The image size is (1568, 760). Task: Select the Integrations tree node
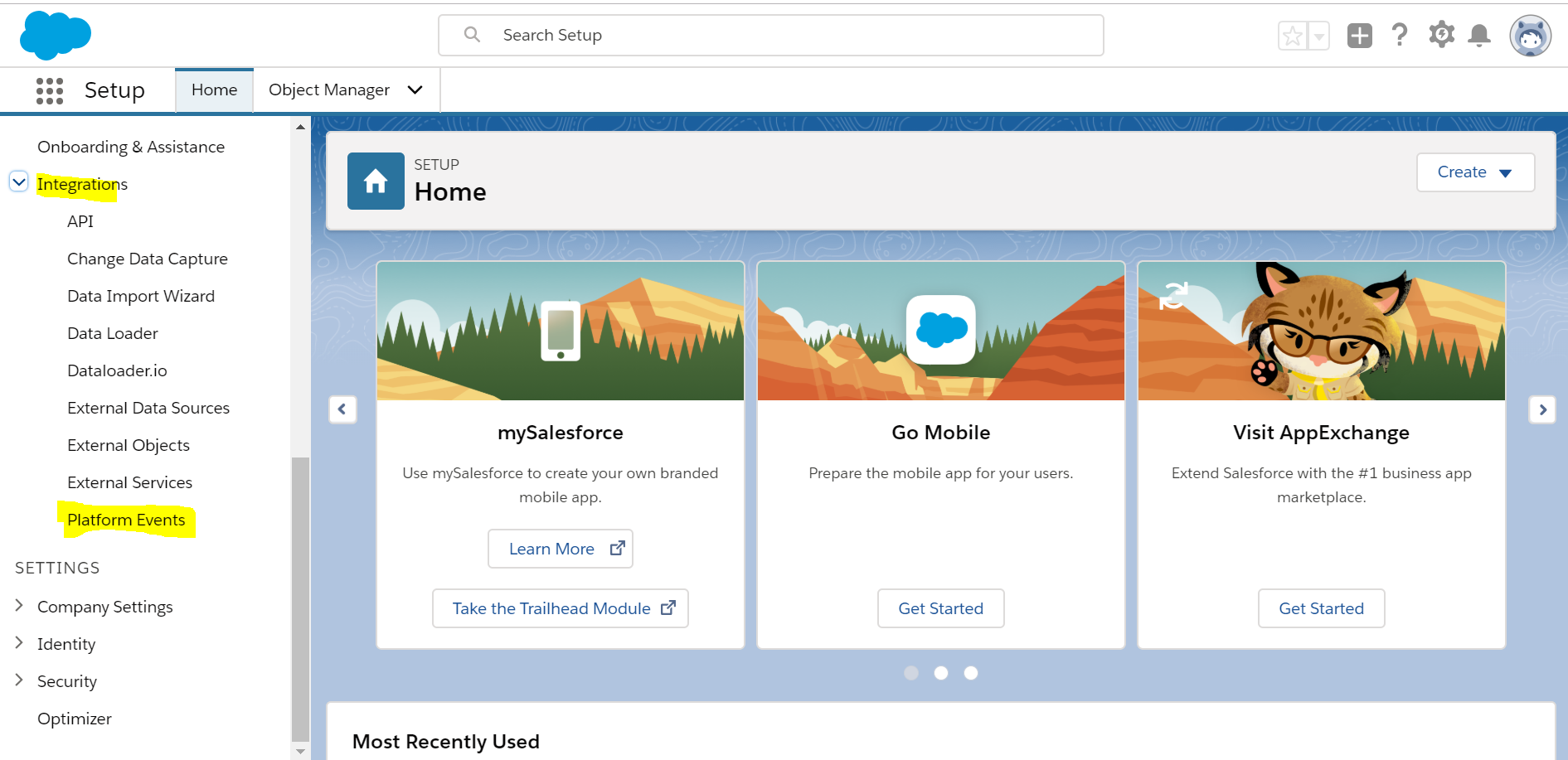click(x=82, y=184)
